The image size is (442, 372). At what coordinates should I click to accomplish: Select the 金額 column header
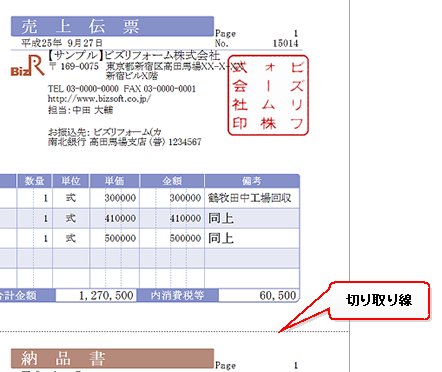coord(172,181)
